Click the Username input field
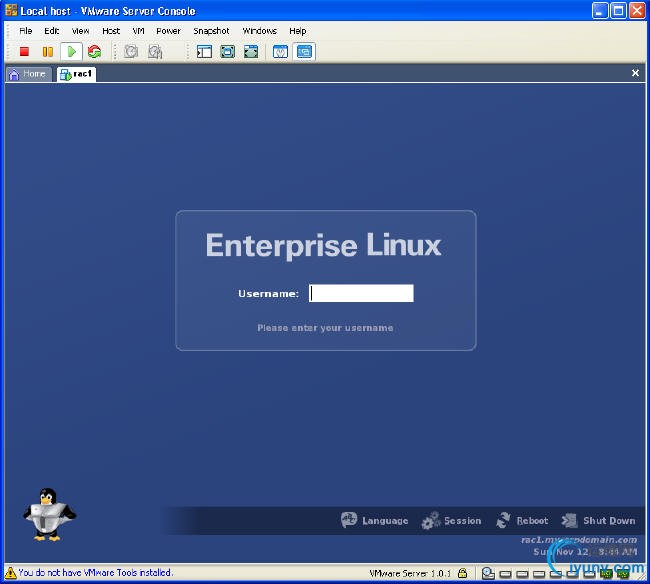 361,293
